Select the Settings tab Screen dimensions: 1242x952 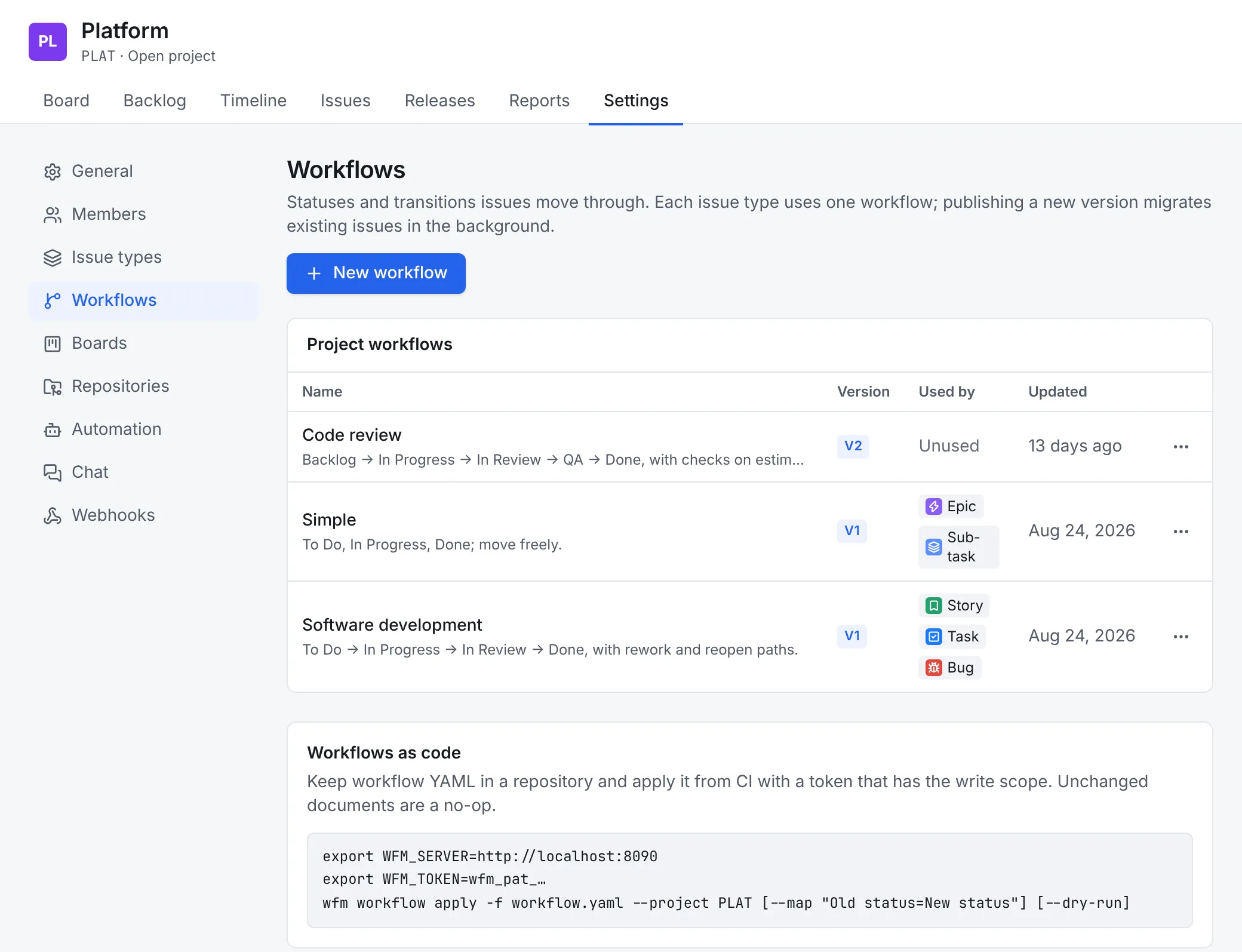[636, 100]
